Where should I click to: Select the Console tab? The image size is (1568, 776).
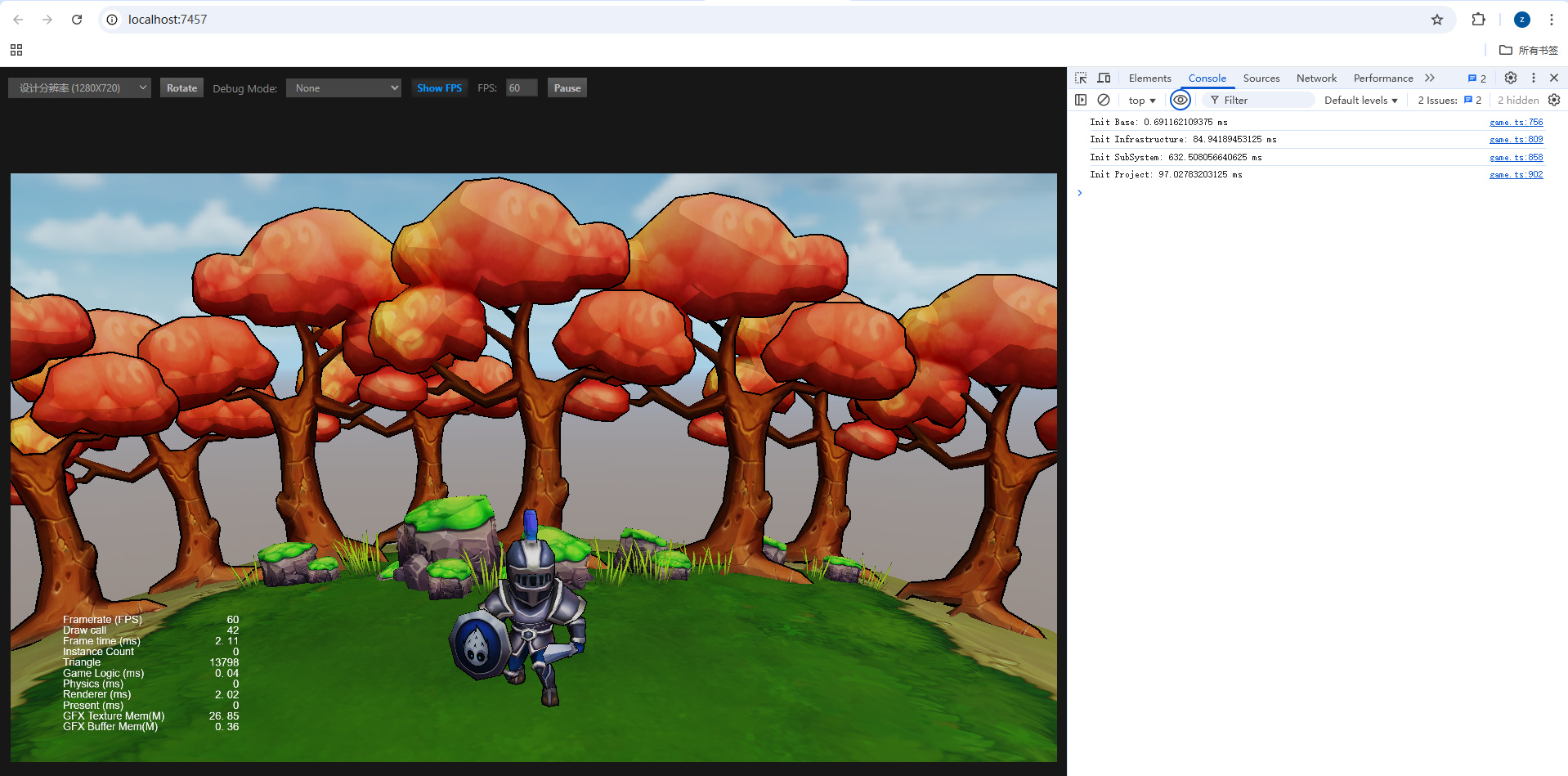coord(1207,78)
